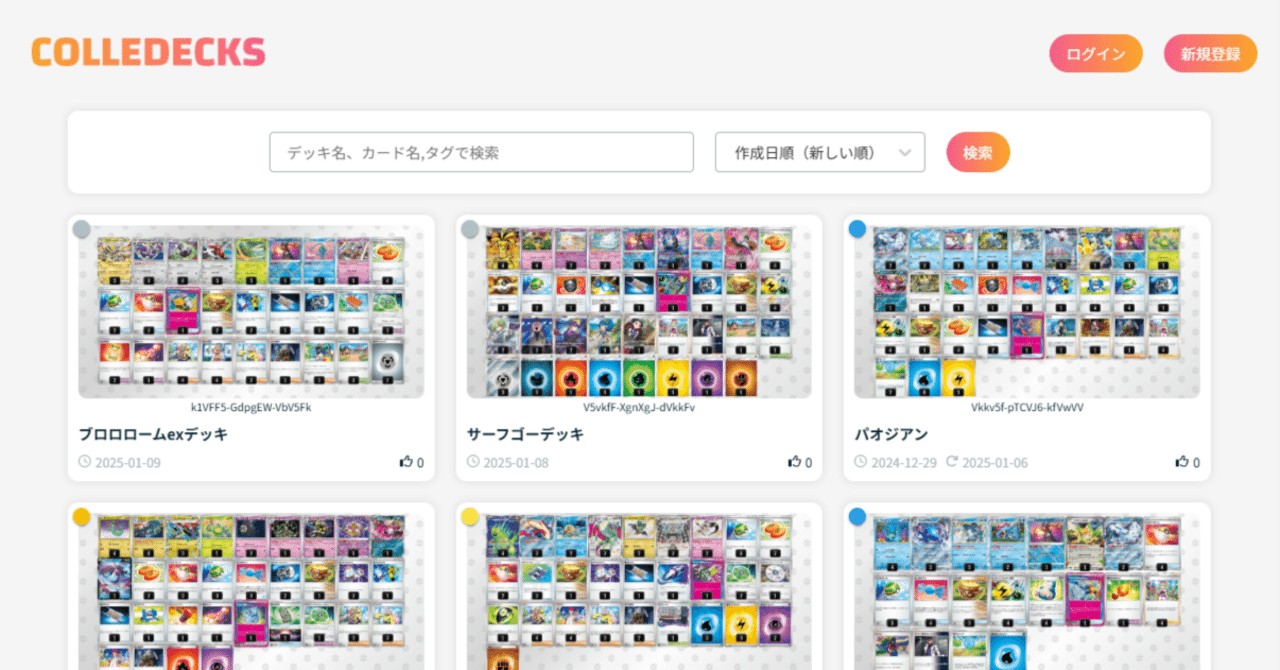Click deck code V5vkfF-XgnXgJ-dVkkFv
Image resolution: width=1280 pixels, height=670 pixels.
point(639,408)
